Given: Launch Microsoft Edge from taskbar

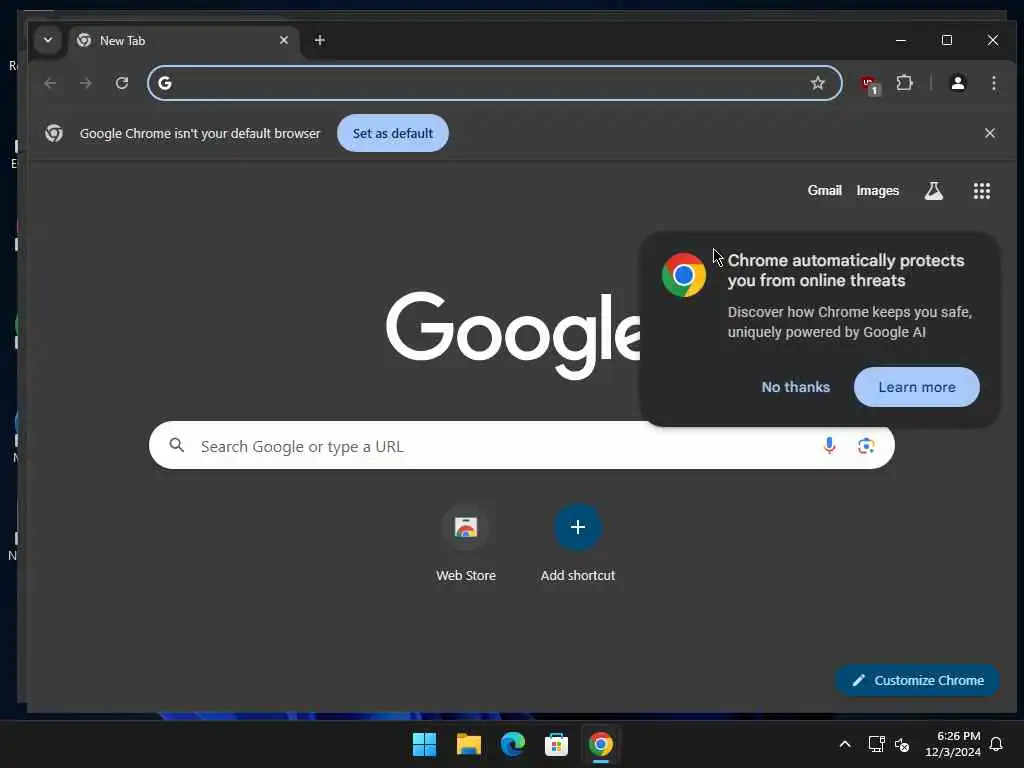Looking at the screenshot, I should pyautogui.click(x=513, y=744).
